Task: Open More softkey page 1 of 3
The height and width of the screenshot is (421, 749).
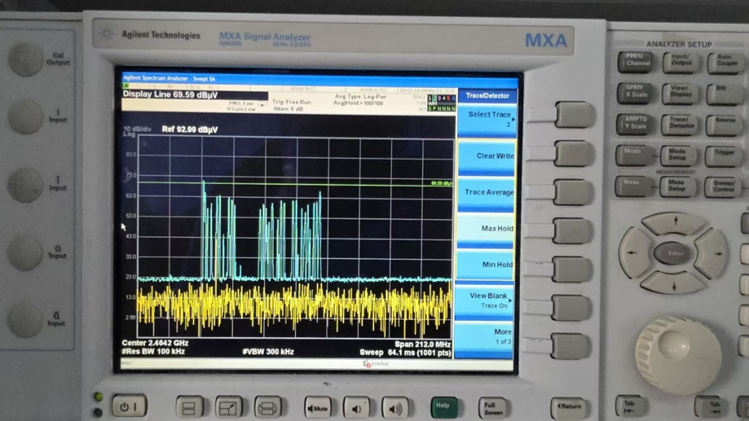Action: coord(487,336)
